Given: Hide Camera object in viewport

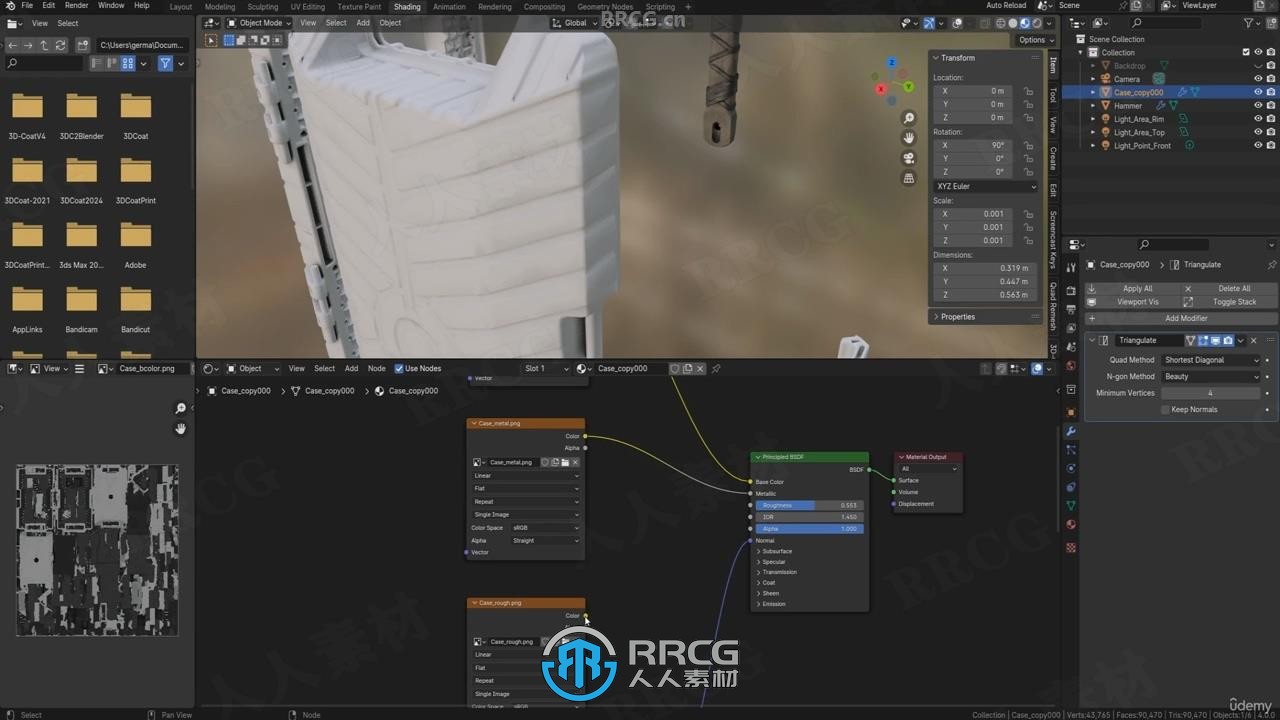Looking at the screenshot, I should [x=1258, y=78].
